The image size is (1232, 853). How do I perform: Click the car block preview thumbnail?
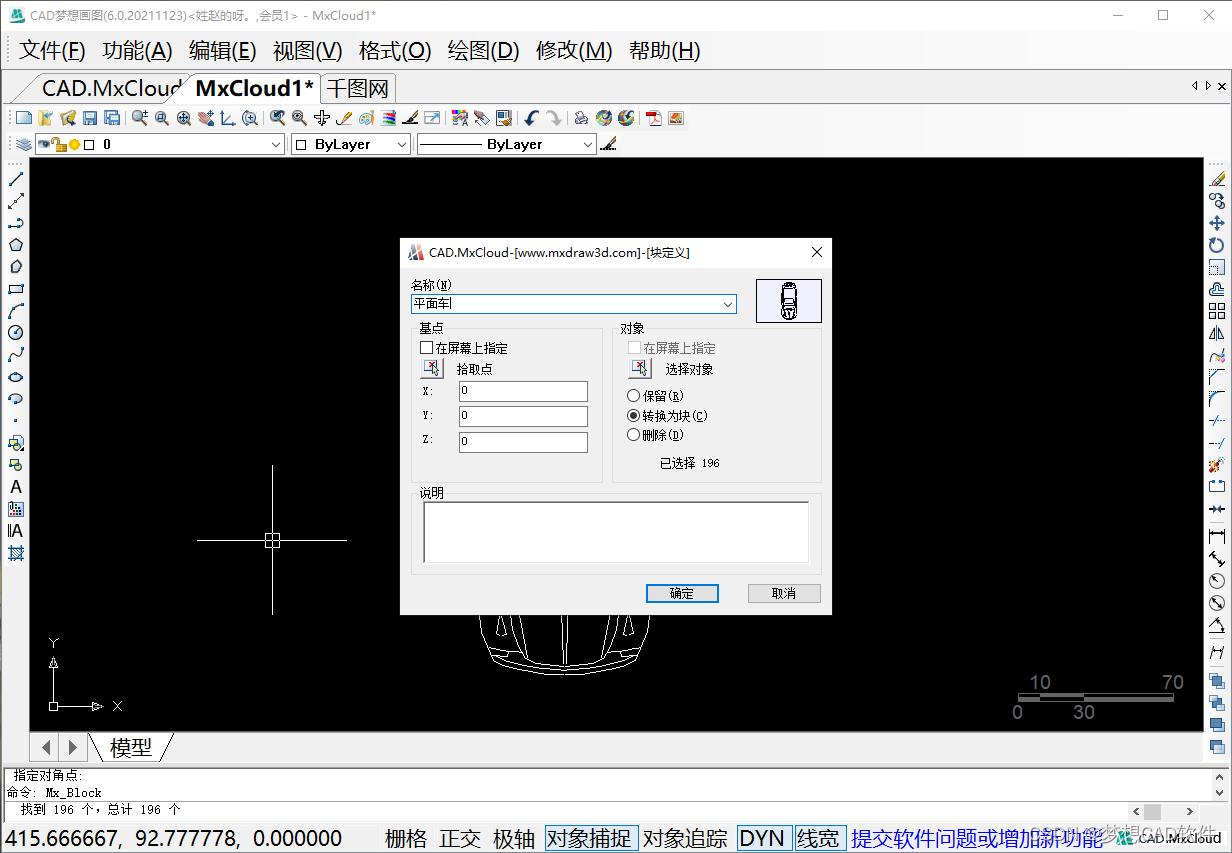pos(789,300)
